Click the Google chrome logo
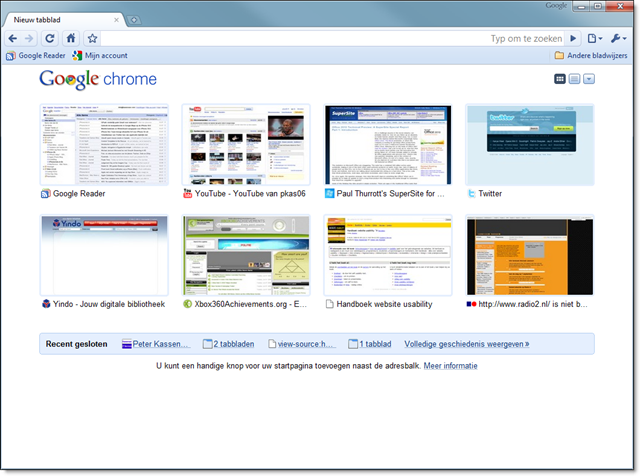 pyautogui.click(x=98, y=79)
